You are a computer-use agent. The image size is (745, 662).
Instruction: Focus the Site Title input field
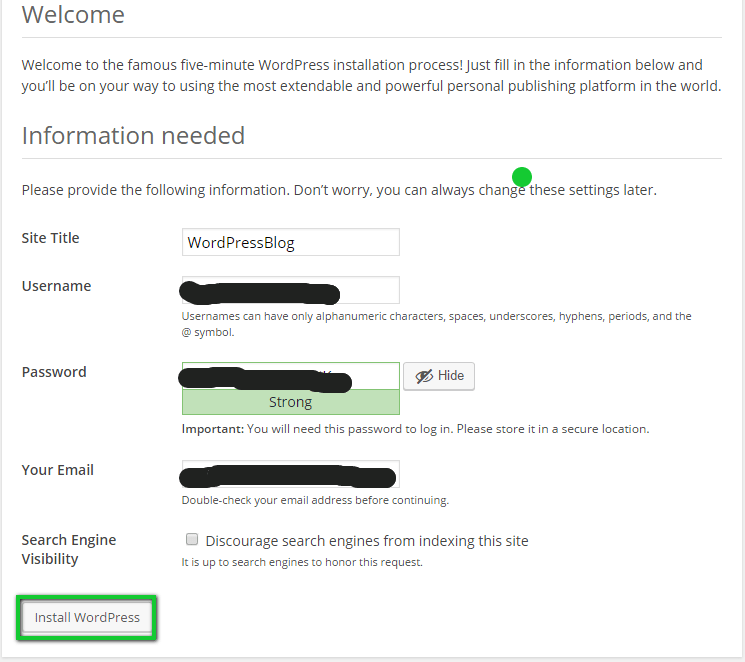pos(291,242)
